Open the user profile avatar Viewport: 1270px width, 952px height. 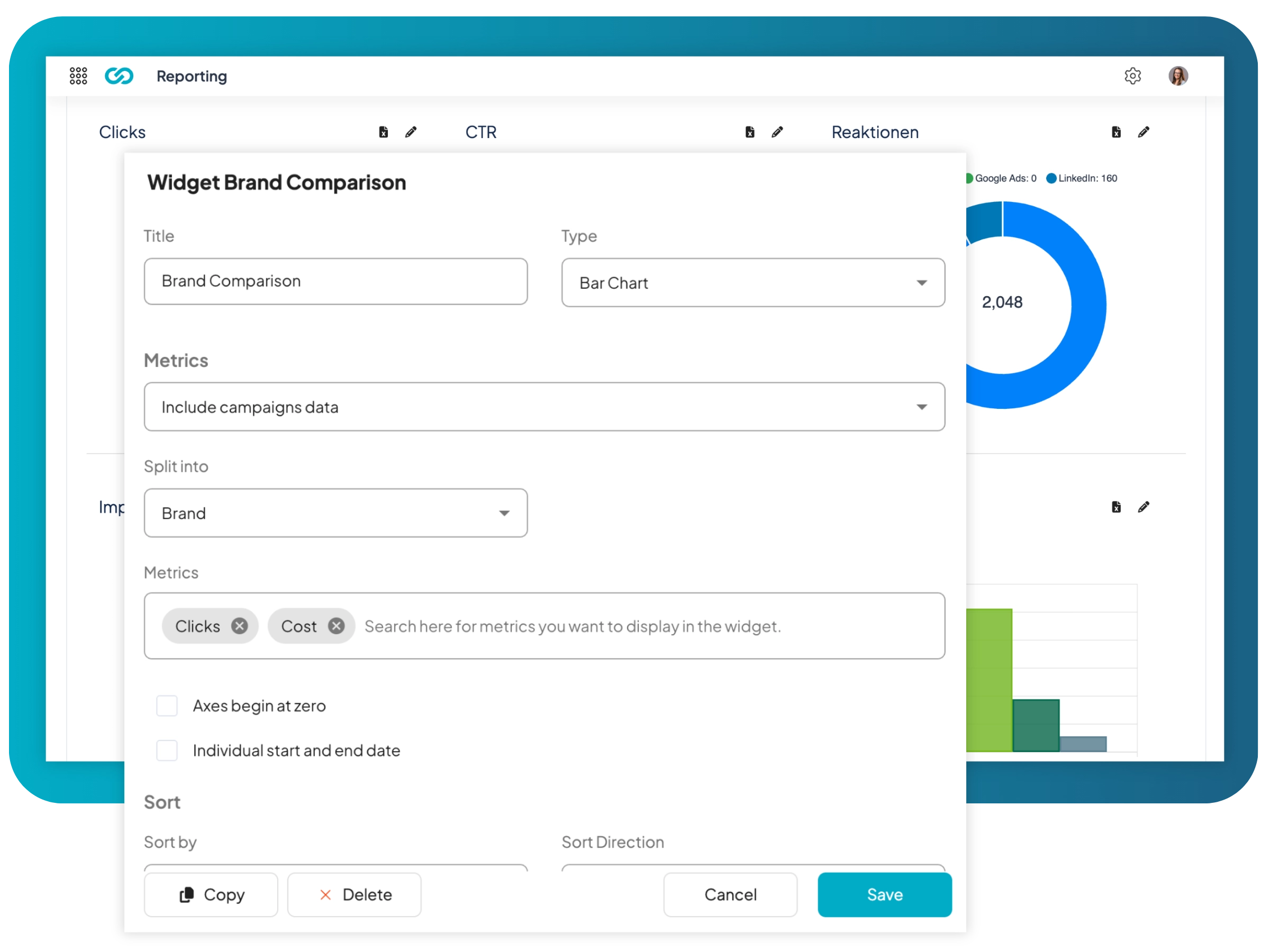pos(1177,76)
